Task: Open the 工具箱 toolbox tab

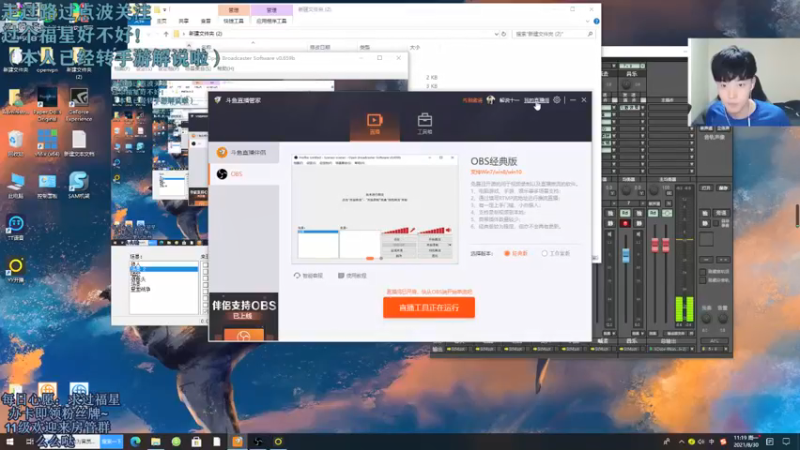Action: click(x=424, y=123)
